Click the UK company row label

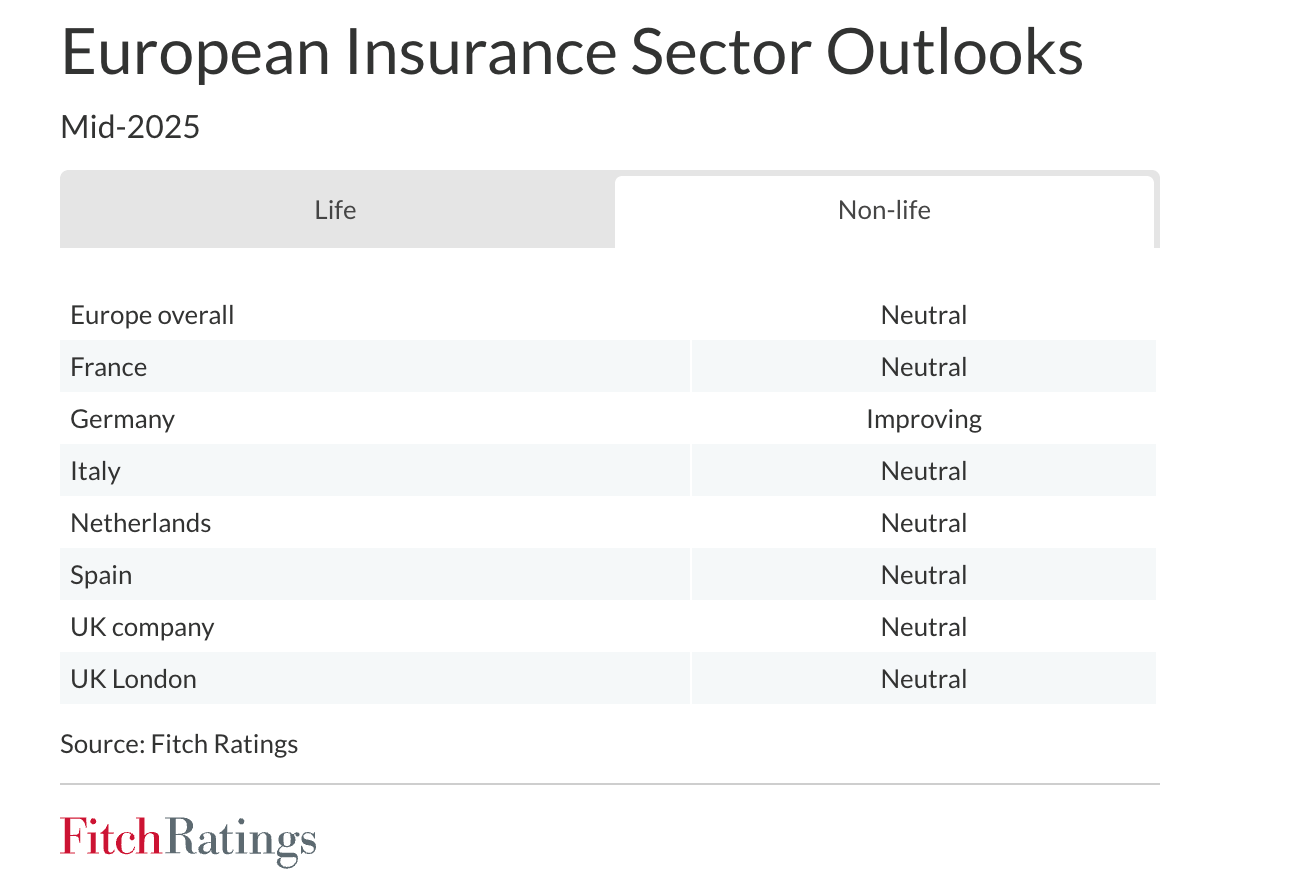pos(142,627)
